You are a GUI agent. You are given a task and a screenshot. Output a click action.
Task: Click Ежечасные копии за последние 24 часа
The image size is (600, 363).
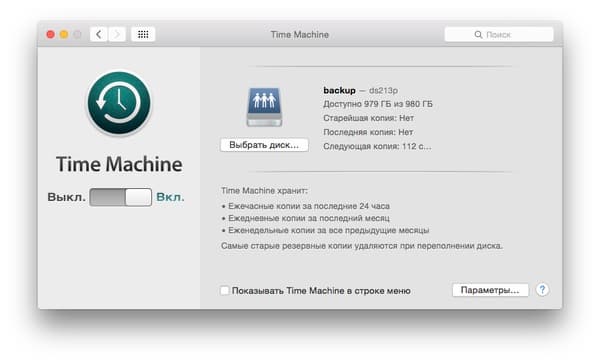[x=309, y=206]
